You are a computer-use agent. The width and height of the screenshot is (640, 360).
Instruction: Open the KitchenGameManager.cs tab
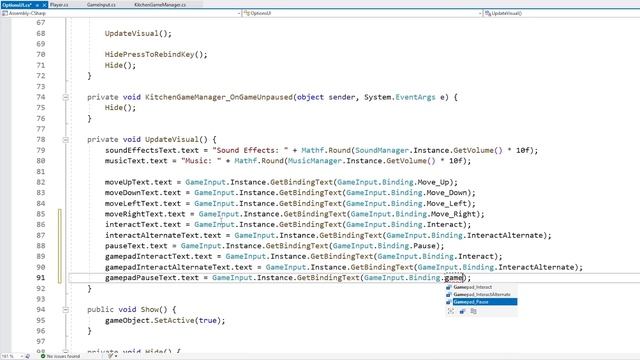pyautogui.click(x=160, y=4)
